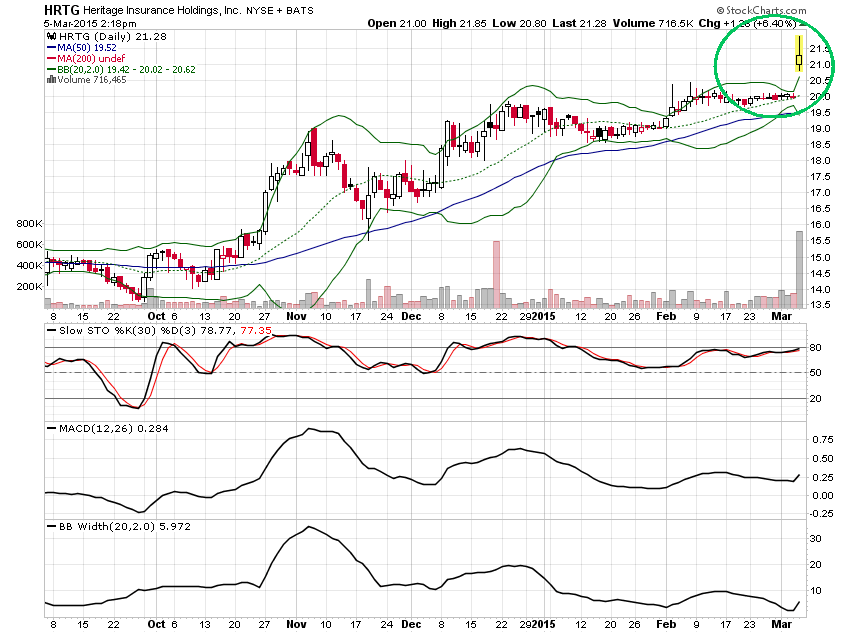Click the 5-Mar-2015 2:18pm timestamp
This screenshot has width=850, height=633.
coord(90,23)
